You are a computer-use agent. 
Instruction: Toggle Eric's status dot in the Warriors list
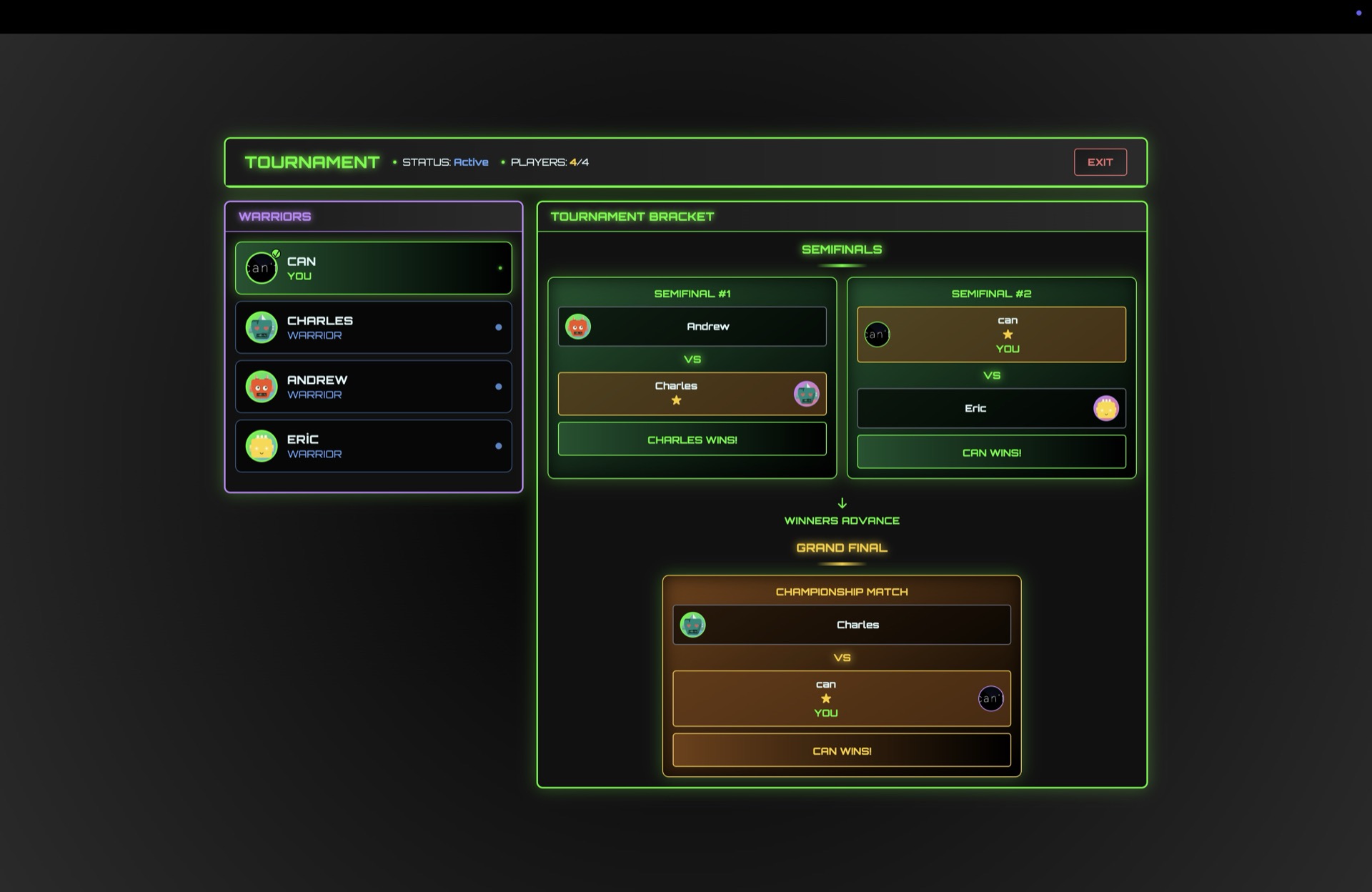click(x=499, y=445)
